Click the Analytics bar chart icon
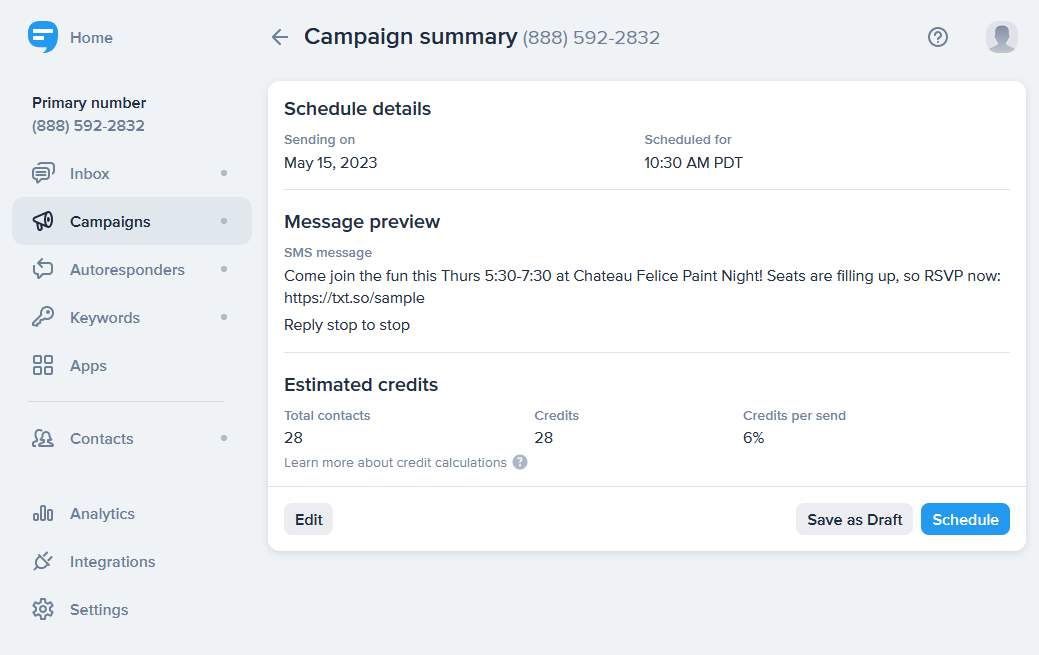Viewport: 1039px width, 655px height. click(x=43, y=513)
